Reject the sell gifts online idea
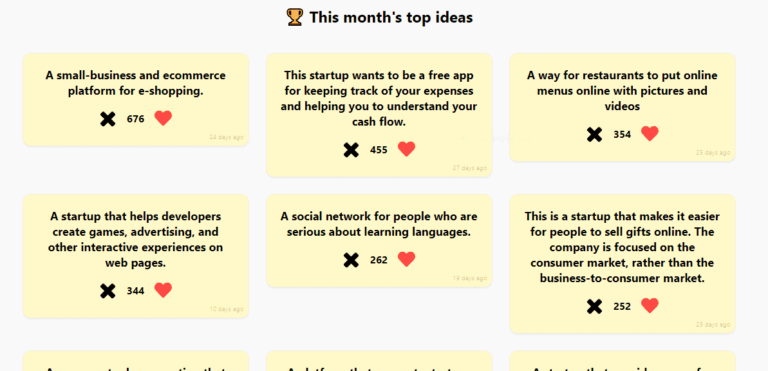Viewport: 768px width, 371px height. point(595,306)
